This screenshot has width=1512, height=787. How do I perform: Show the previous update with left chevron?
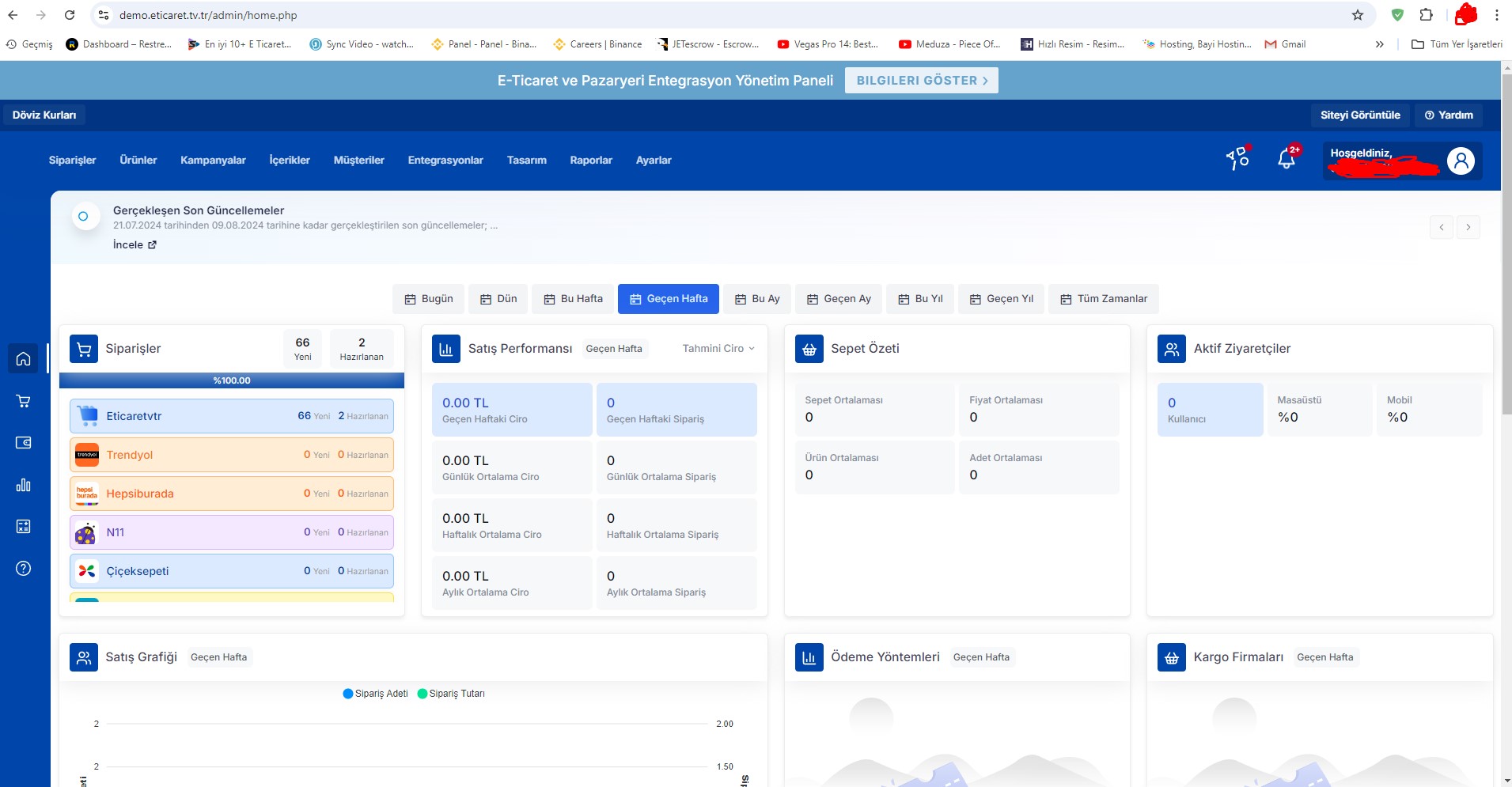[1442, 228]
